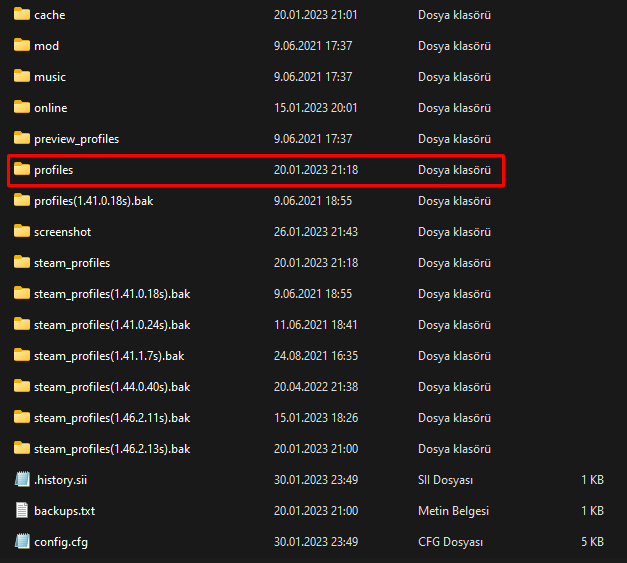Click the steam_profiles(1.41.1.7s).bak folder icon
Screen dimensions: 627x563
[22, 355]
